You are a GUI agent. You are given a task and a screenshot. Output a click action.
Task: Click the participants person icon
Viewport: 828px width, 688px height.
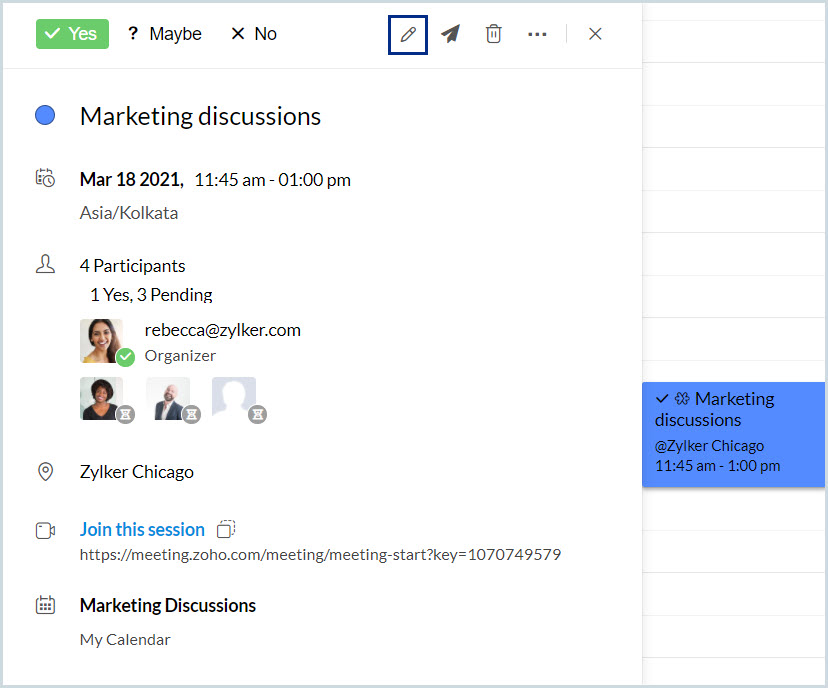point(45,265)
